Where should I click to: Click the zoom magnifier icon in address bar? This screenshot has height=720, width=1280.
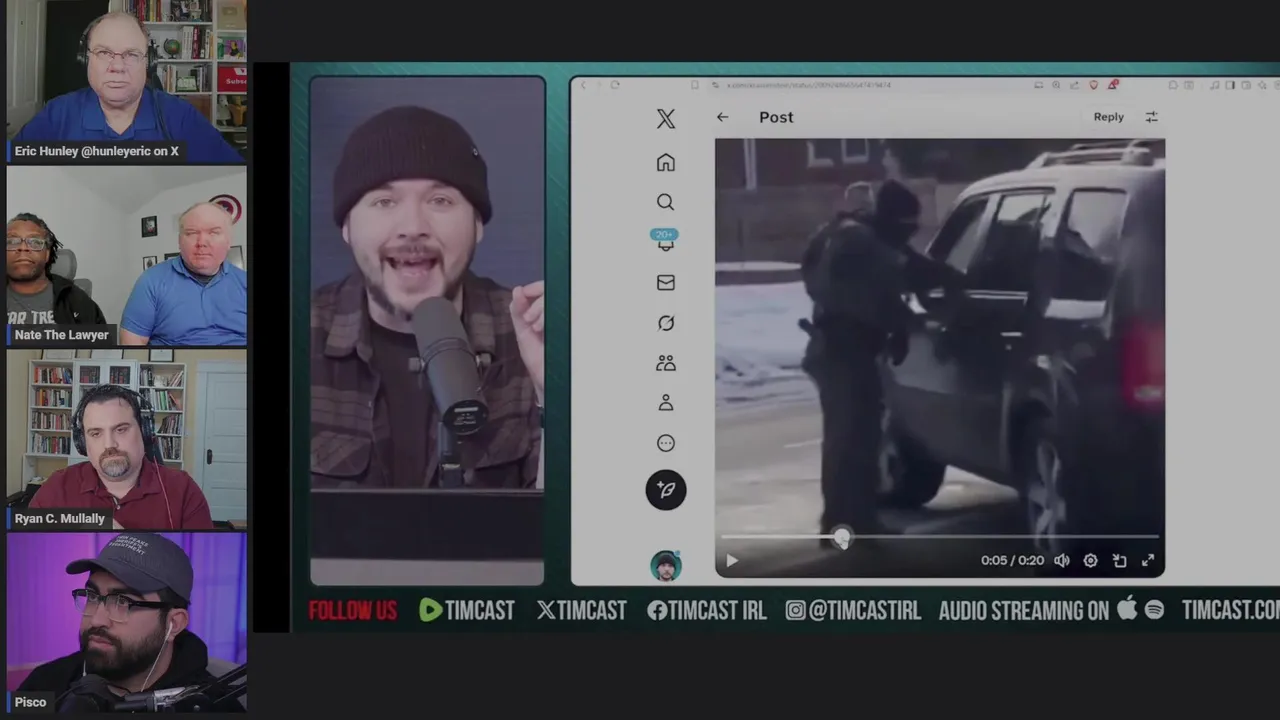point(1056,85)
